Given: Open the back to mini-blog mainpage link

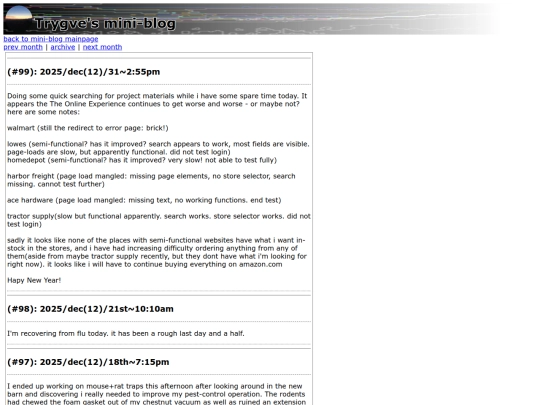Looking at the screenshot, I should pos(51,39).
